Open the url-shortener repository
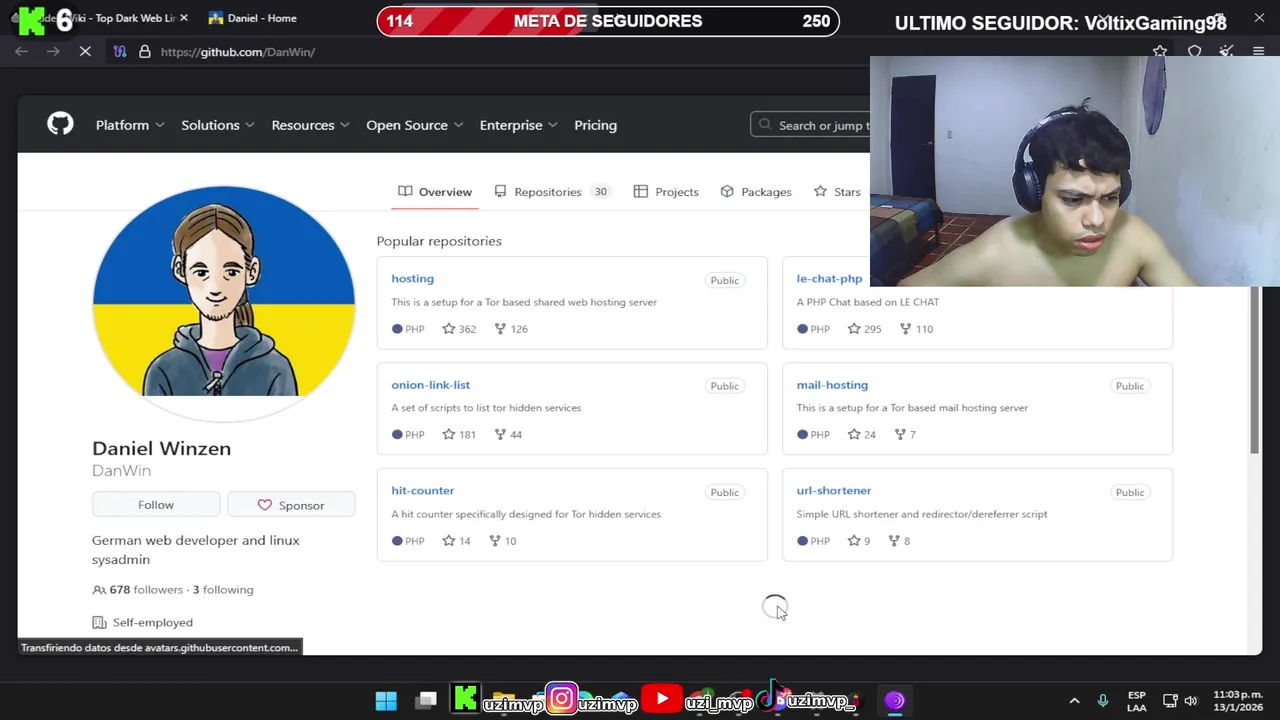1280x720 pixels. 833,491
